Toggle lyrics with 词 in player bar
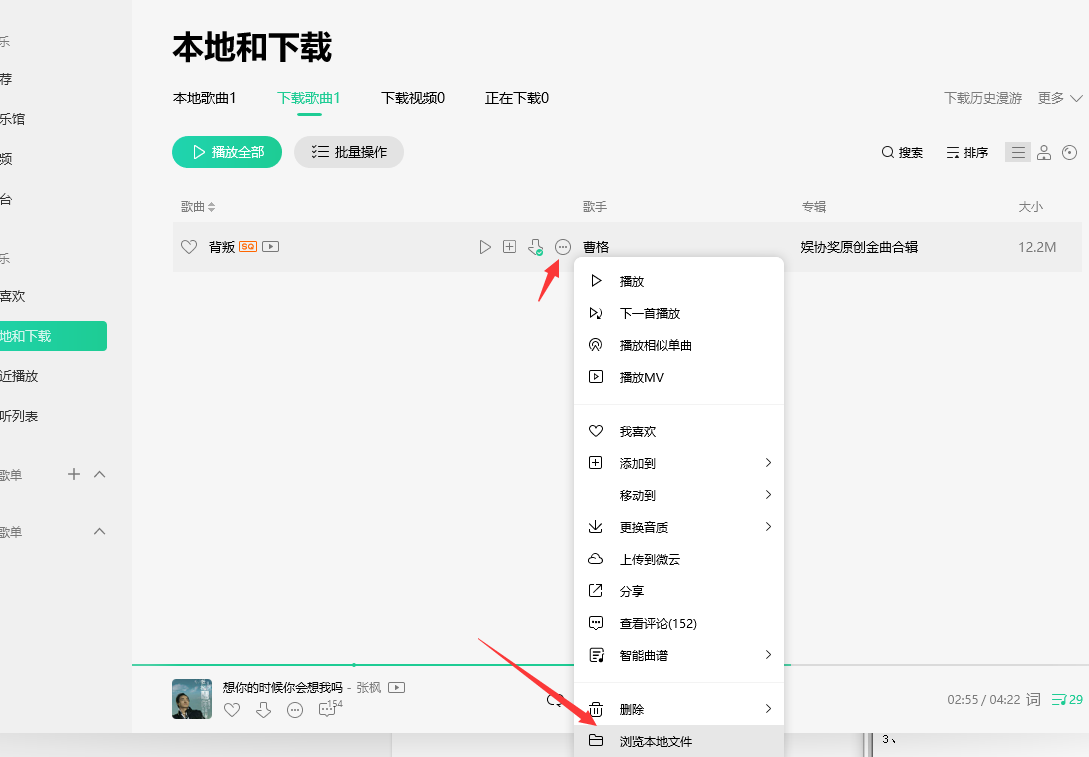 1033,699
